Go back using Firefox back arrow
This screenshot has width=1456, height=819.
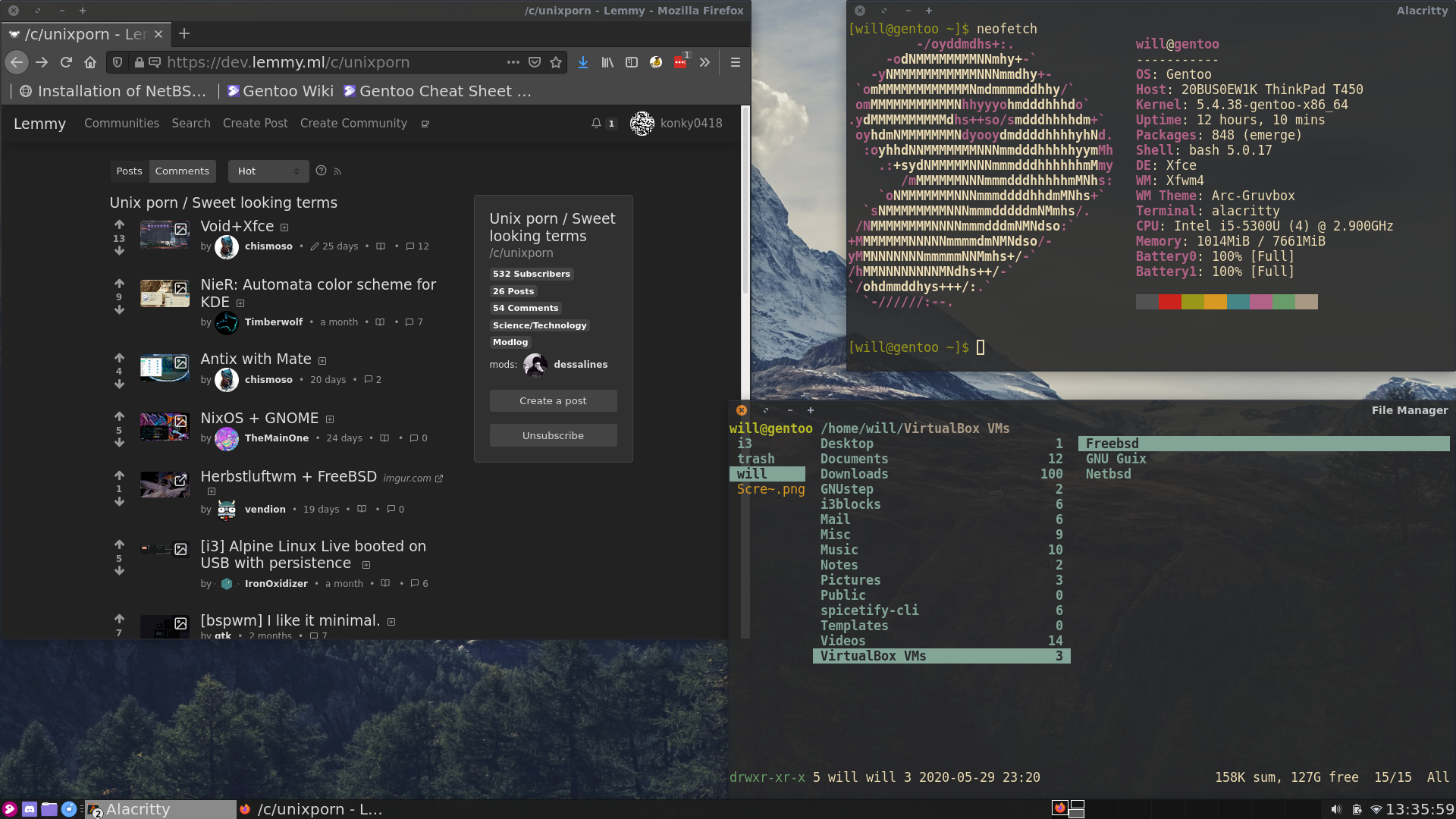[x=17, y=62]
